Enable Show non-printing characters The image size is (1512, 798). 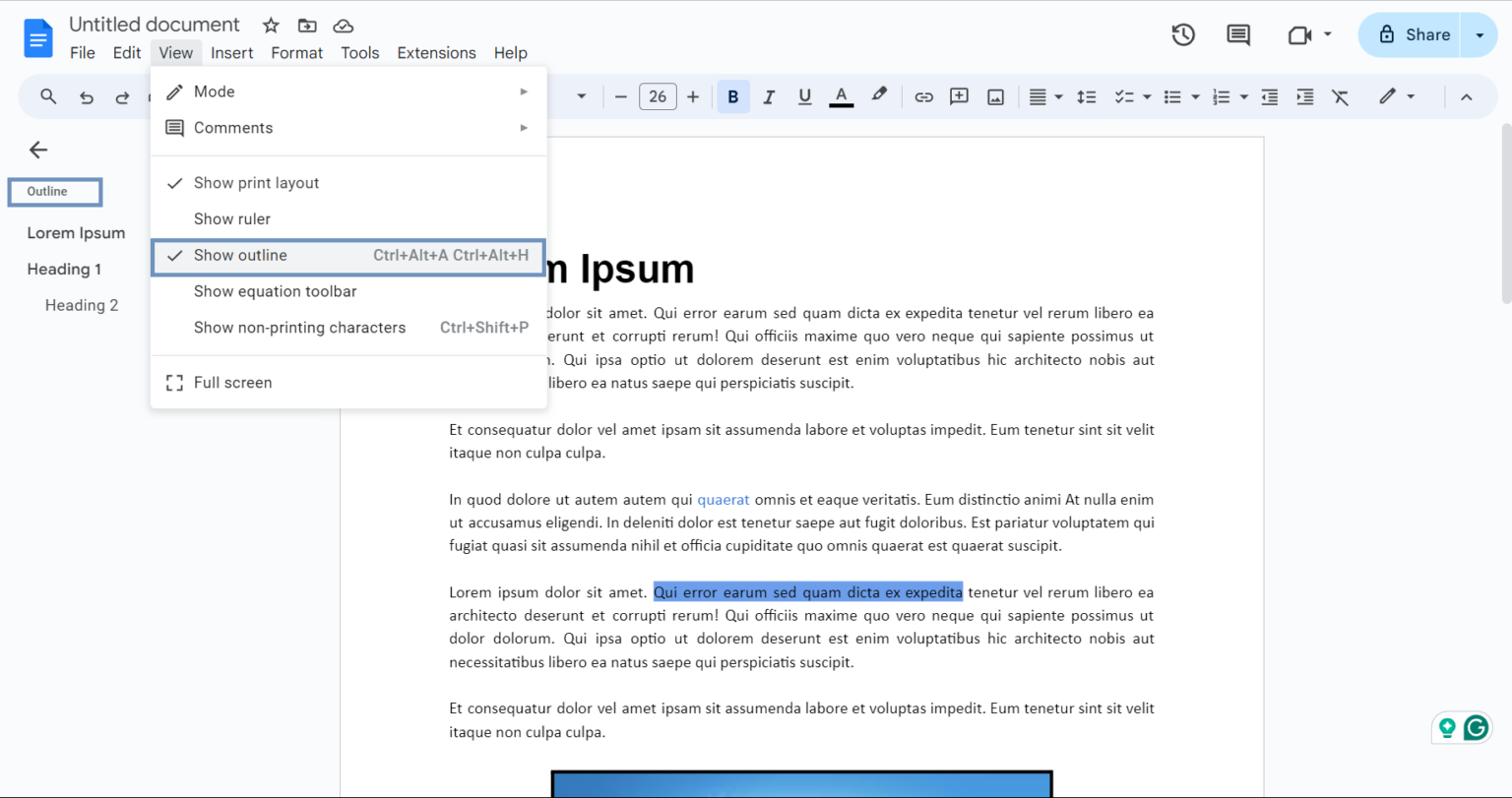[x=300, y=327]
